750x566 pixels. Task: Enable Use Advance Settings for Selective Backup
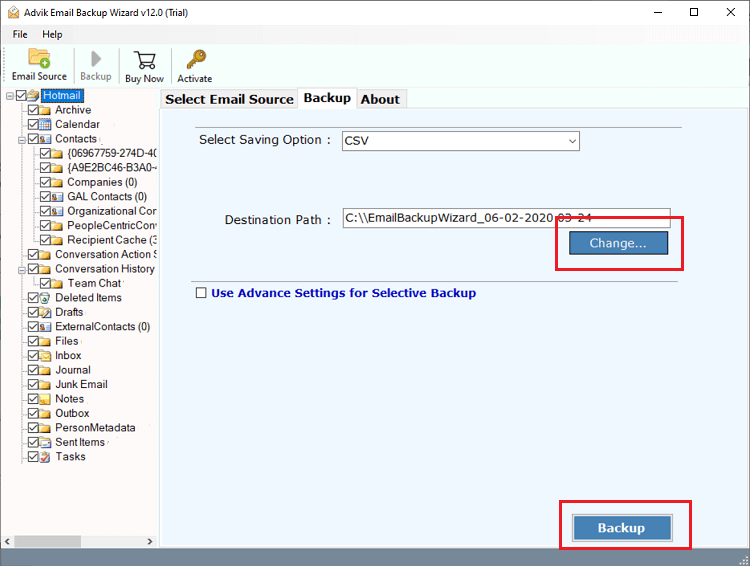pos(201,293)
